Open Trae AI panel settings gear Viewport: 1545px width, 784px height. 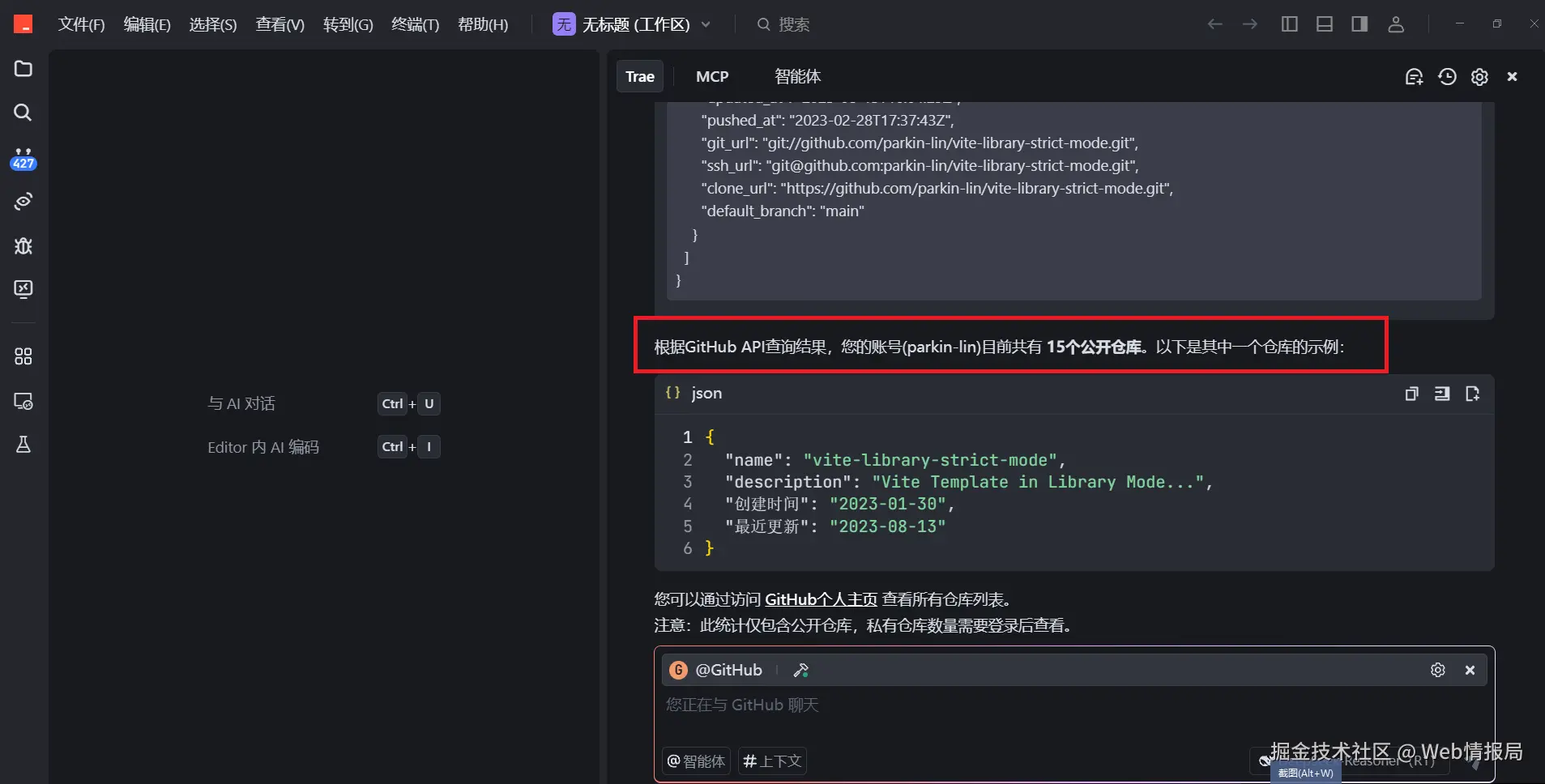click(x=1480, y=76)
